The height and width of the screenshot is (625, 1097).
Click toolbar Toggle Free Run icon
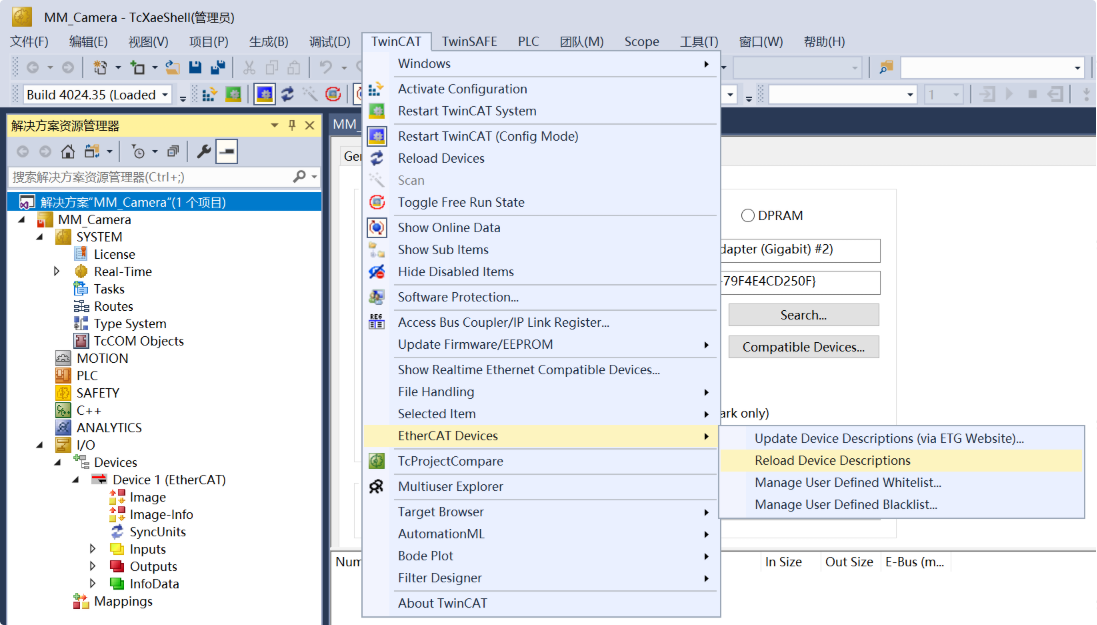pos(333,94)
